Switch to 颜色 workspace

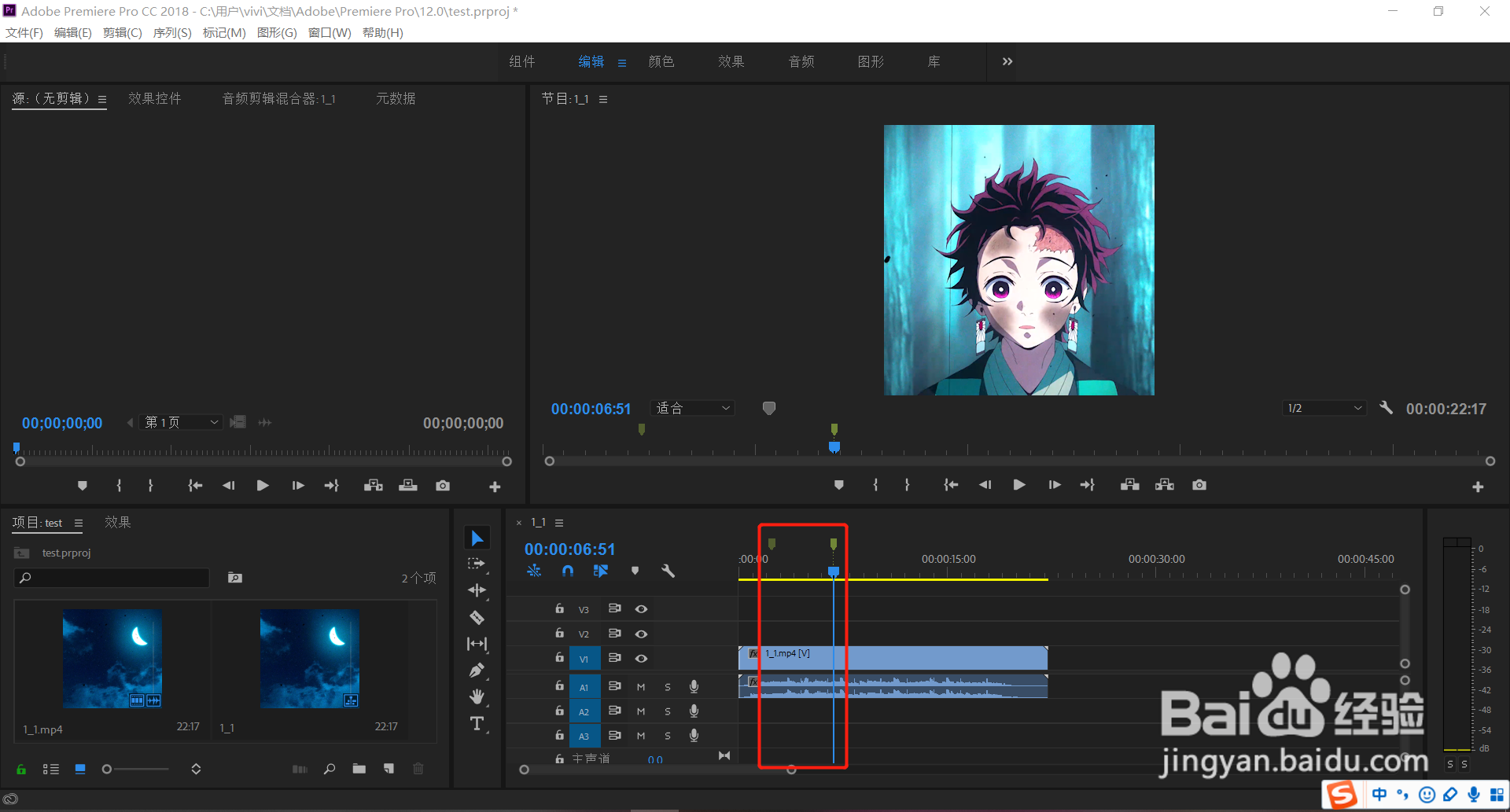tap(661, 61)
